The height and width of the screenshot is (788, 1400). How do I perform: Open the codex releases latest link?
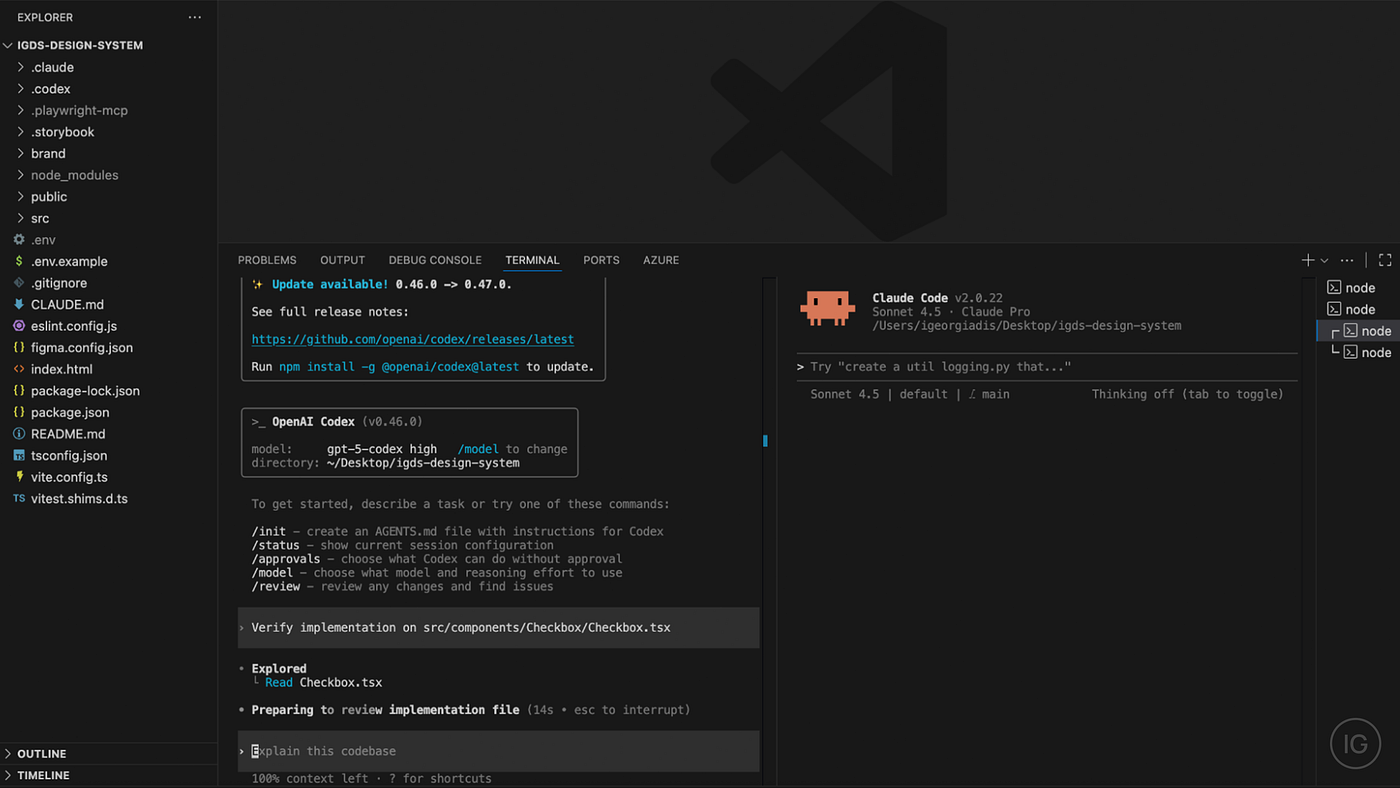pos(413,340)
